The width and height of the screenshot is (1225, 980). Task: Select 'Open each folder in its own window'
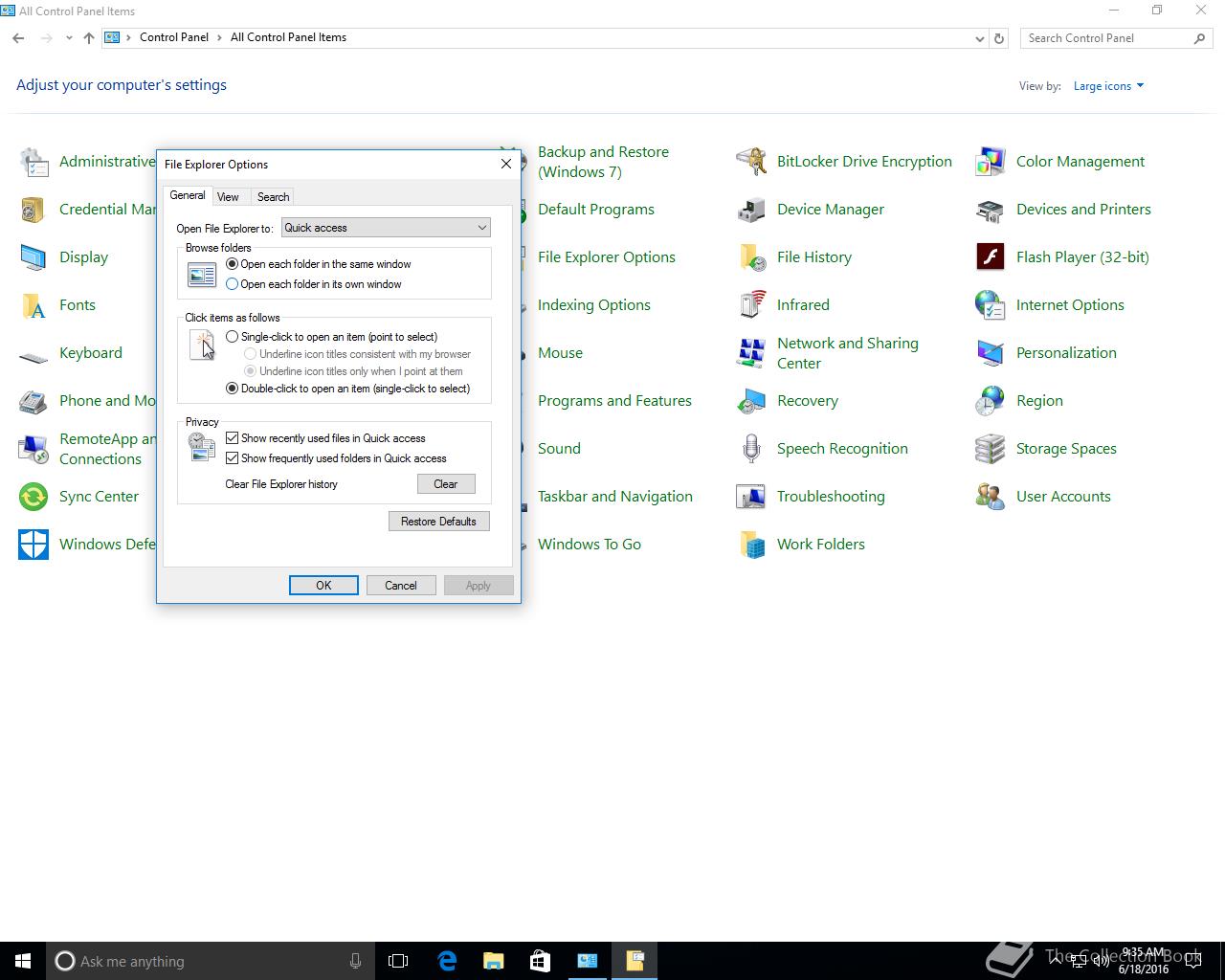coord(314,284)
